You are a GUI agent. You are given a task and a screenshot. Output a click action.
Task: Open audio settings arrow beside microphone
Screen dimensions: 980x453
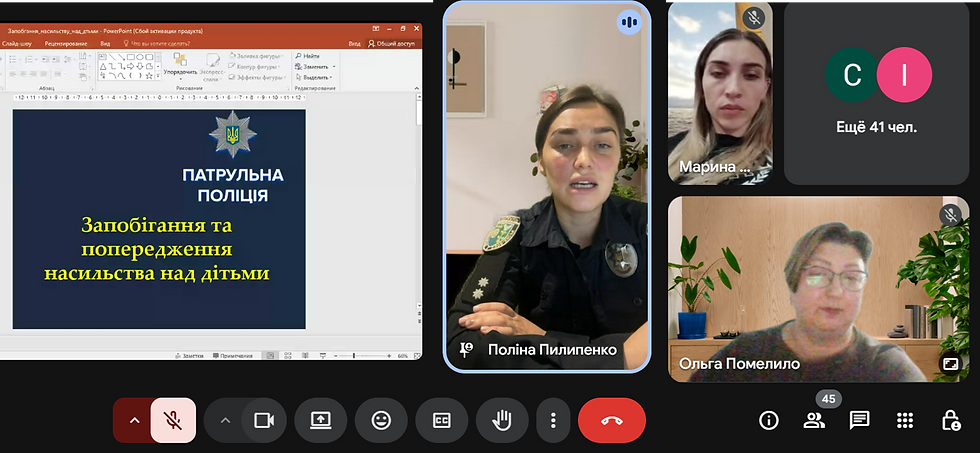coord(134,421)
